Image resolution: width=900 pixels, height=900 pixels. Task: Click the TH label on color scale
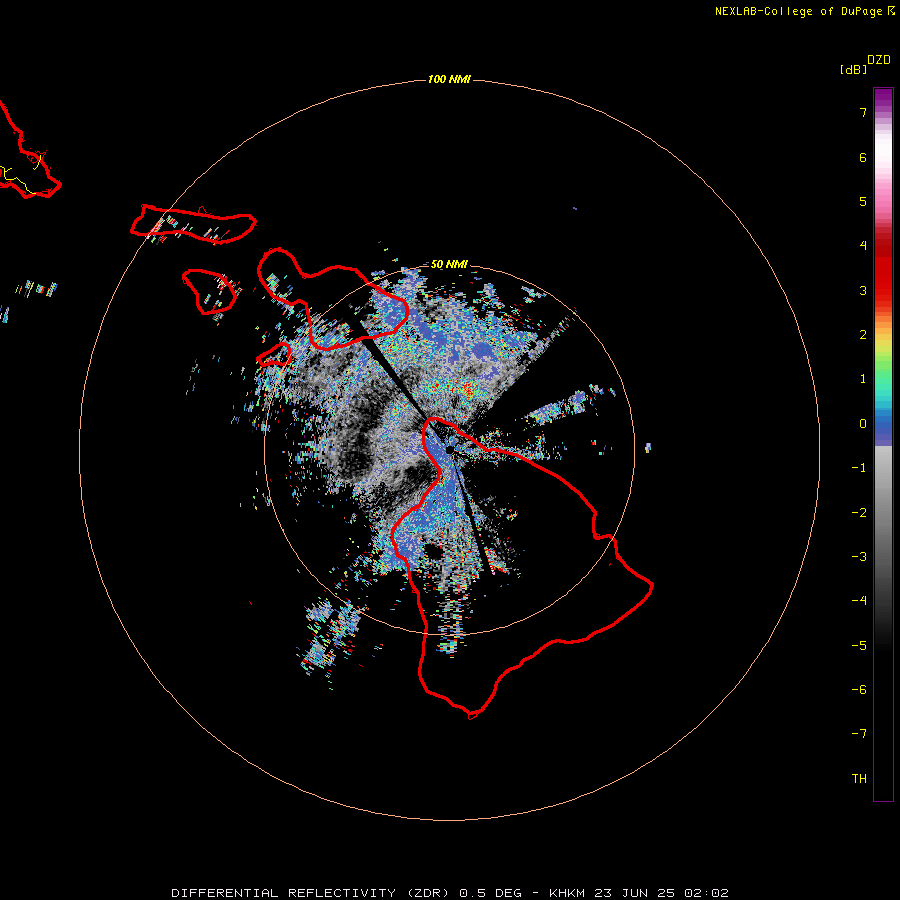click(859, 779)
